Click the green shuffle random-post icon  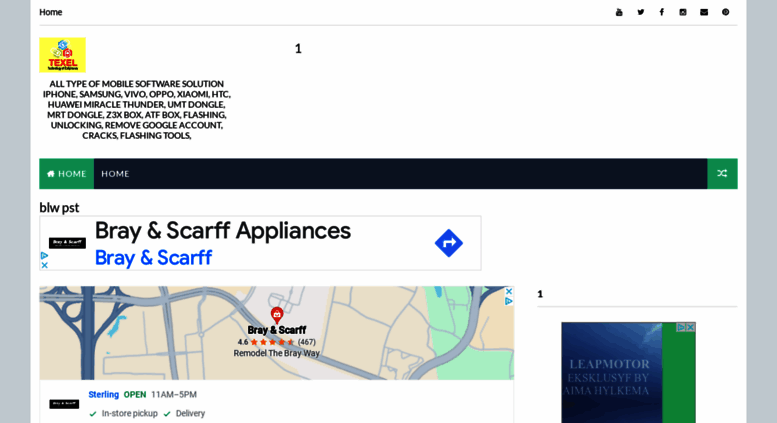[722, 174]
